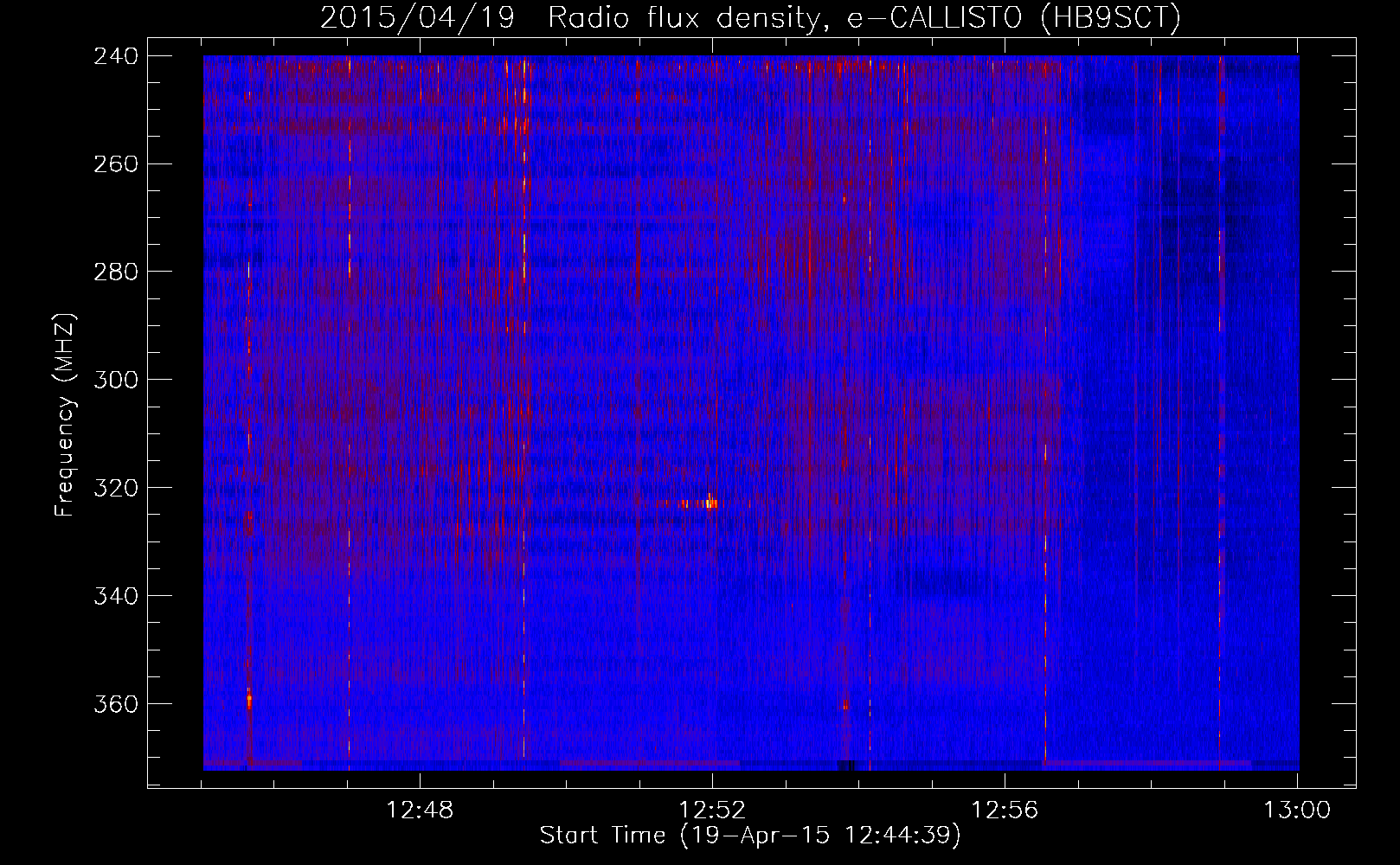
Task: Click the 240 frequency tick label
Action: pyautogui.click(x=116, y=56)
